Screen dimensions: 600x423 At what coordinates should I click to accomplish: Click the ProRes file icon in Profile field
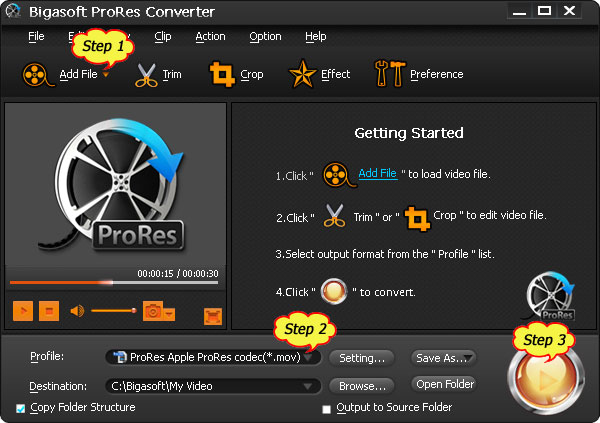pyautogui.click(x=120, y=357)
